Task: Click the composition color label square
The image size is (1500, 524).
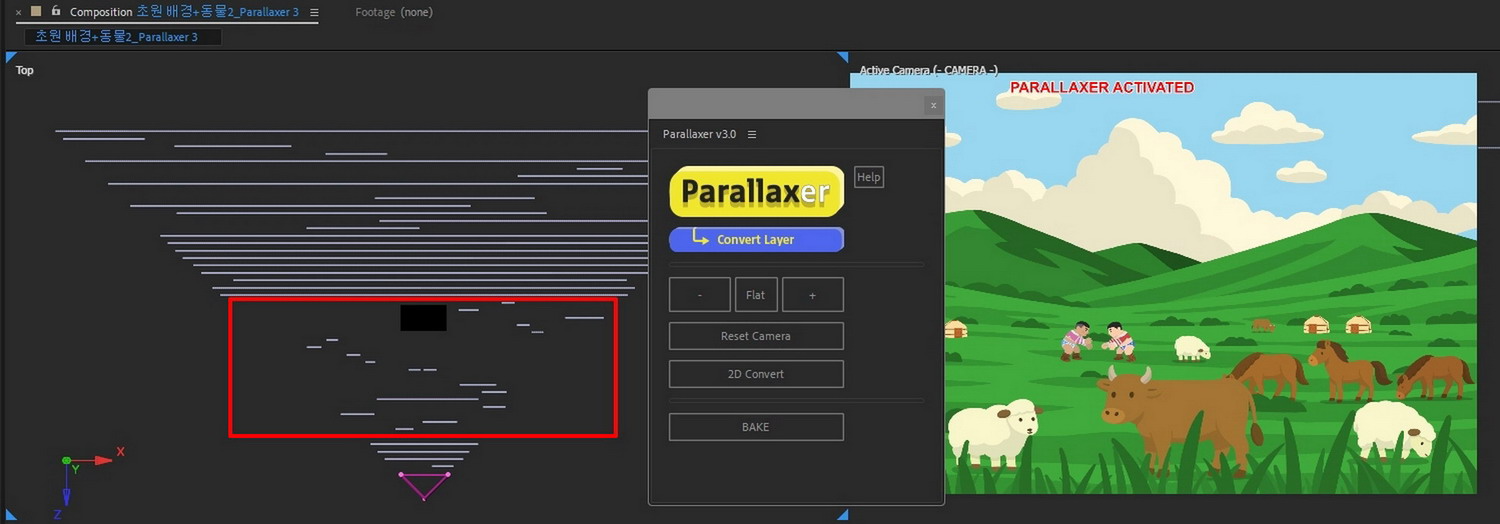Action: pos(36,11)
